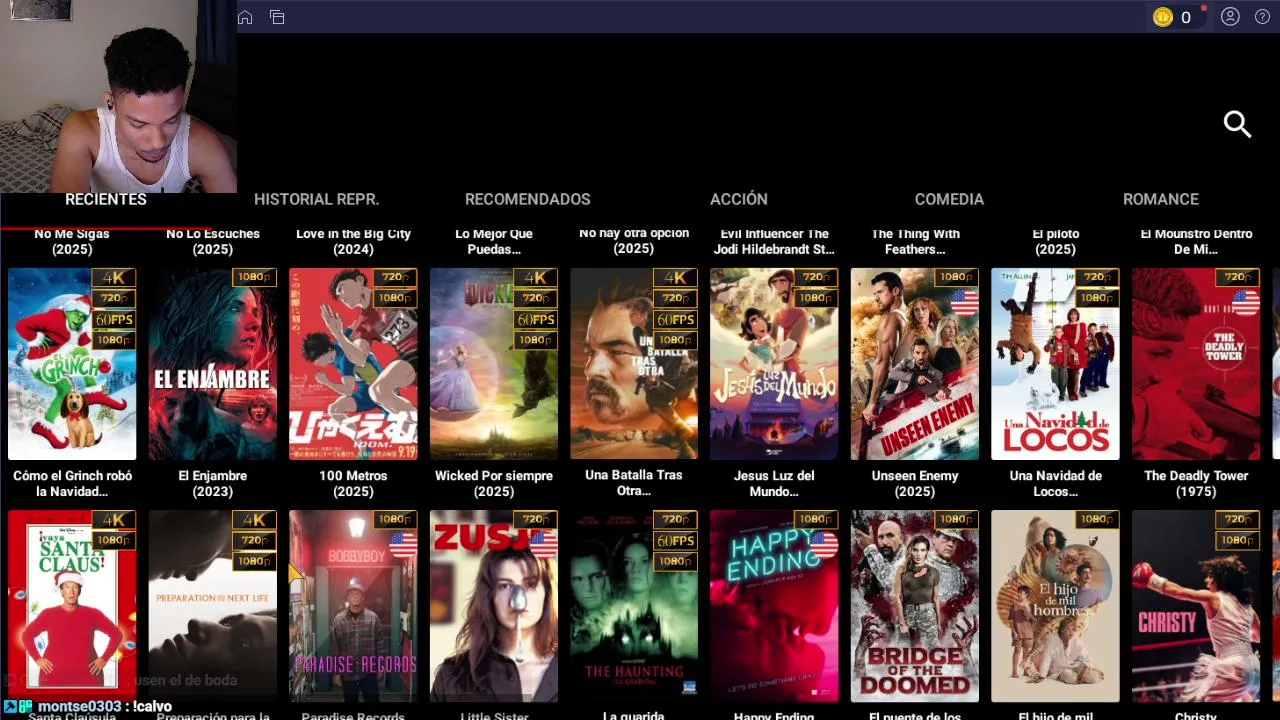
Task: Click the title 'Lo Mejor Que Puedas...'
Action: point(494,241)
